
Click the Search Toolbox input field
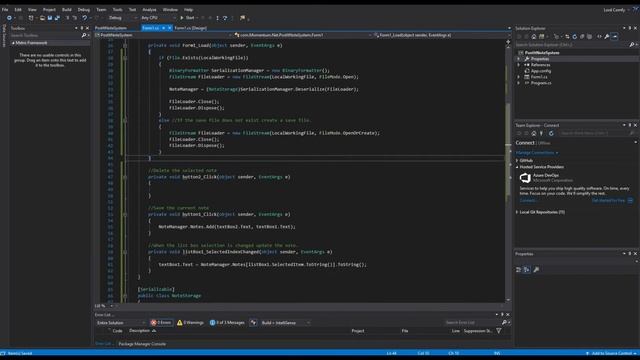point(46,36)
